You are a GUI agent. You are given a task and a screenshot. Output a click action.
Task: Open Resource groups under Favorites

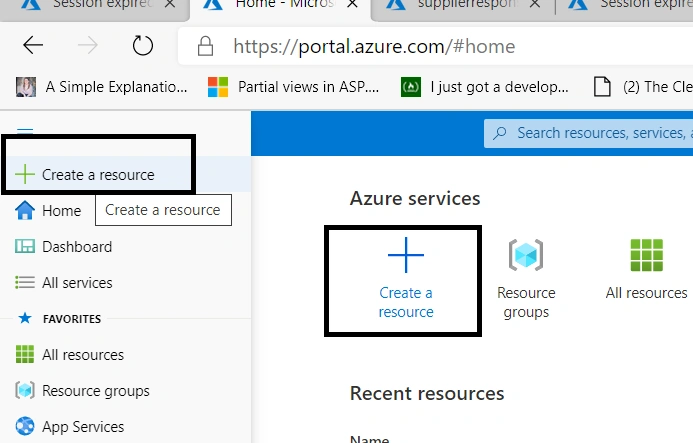pyautogui.click(x=95, y=391)
